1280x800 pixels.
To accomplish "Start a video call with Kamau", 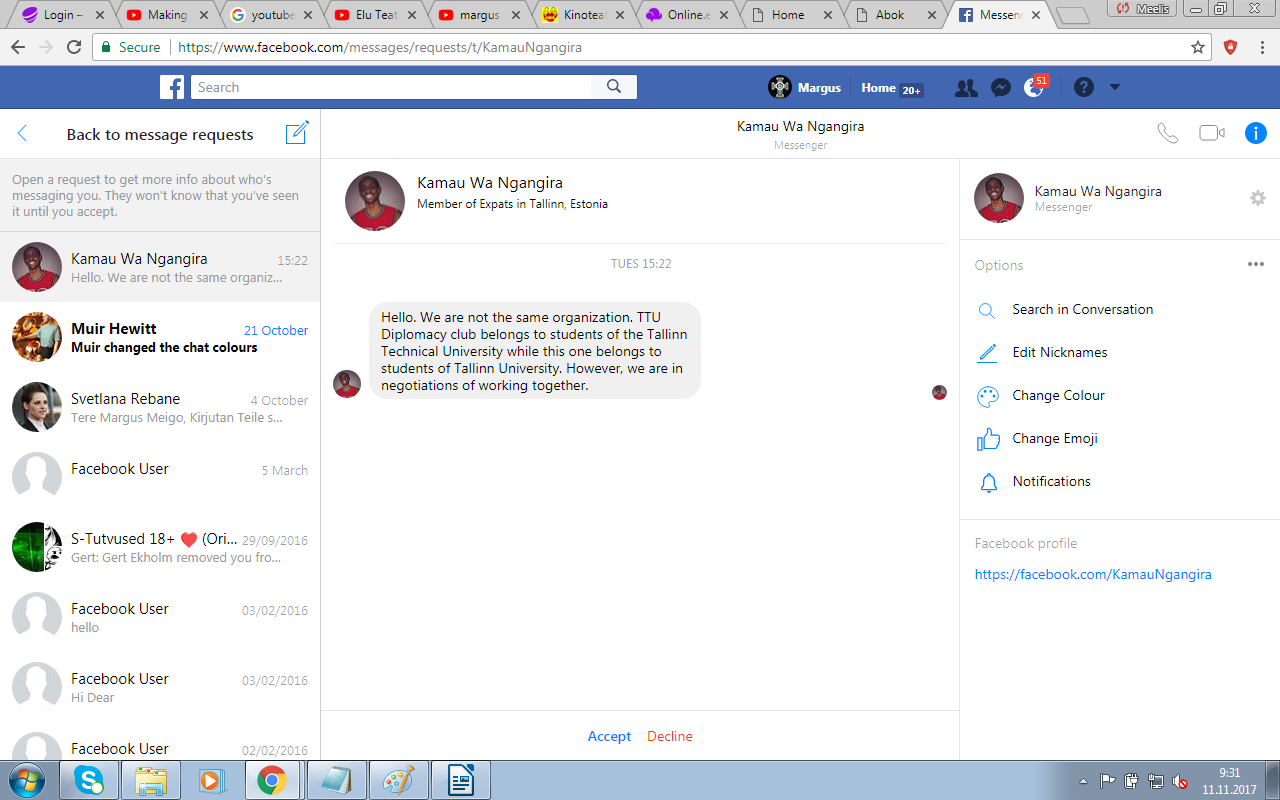I will click(1212, 133).
